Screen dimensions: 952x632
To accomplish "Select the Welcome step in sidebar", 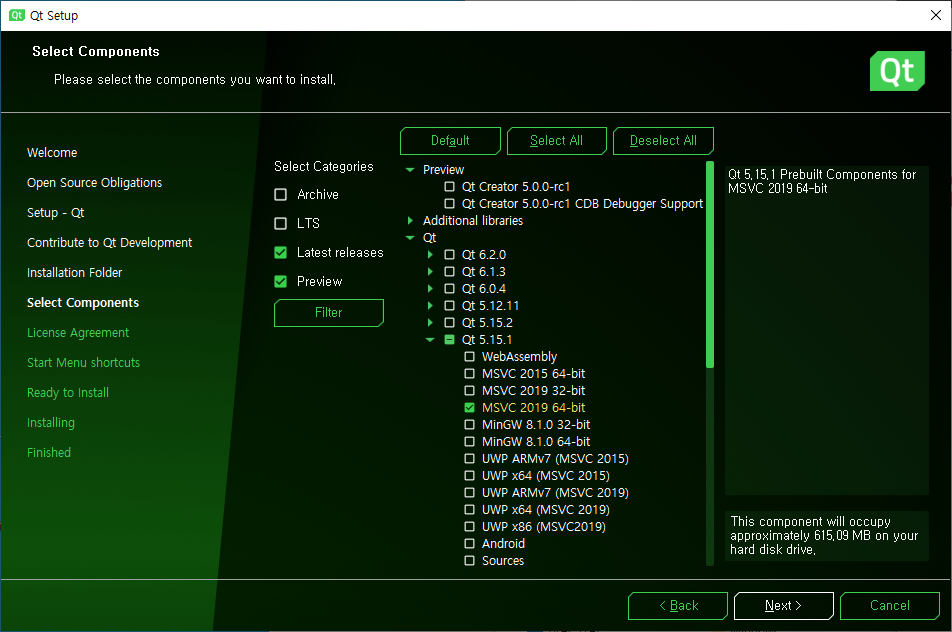I will tap(52, 153).
